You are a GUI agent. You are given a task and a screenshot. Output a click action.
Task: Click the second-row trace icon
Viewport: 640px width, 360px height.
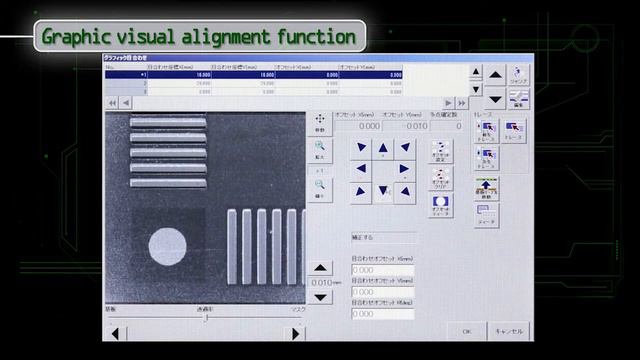pos(487,158)
